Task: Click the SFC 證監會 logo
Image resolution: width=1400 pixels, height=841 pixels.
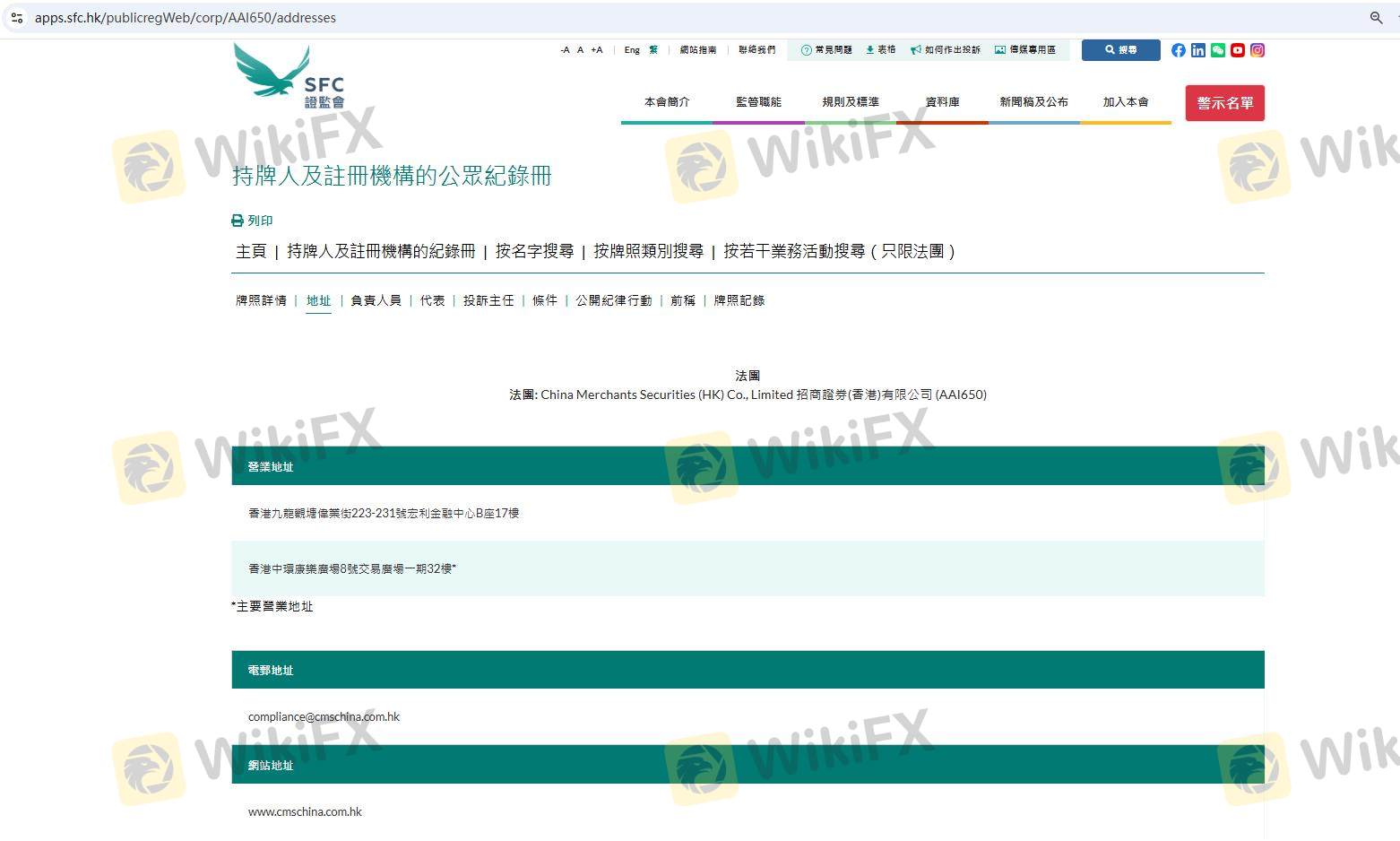Action: 290,77
